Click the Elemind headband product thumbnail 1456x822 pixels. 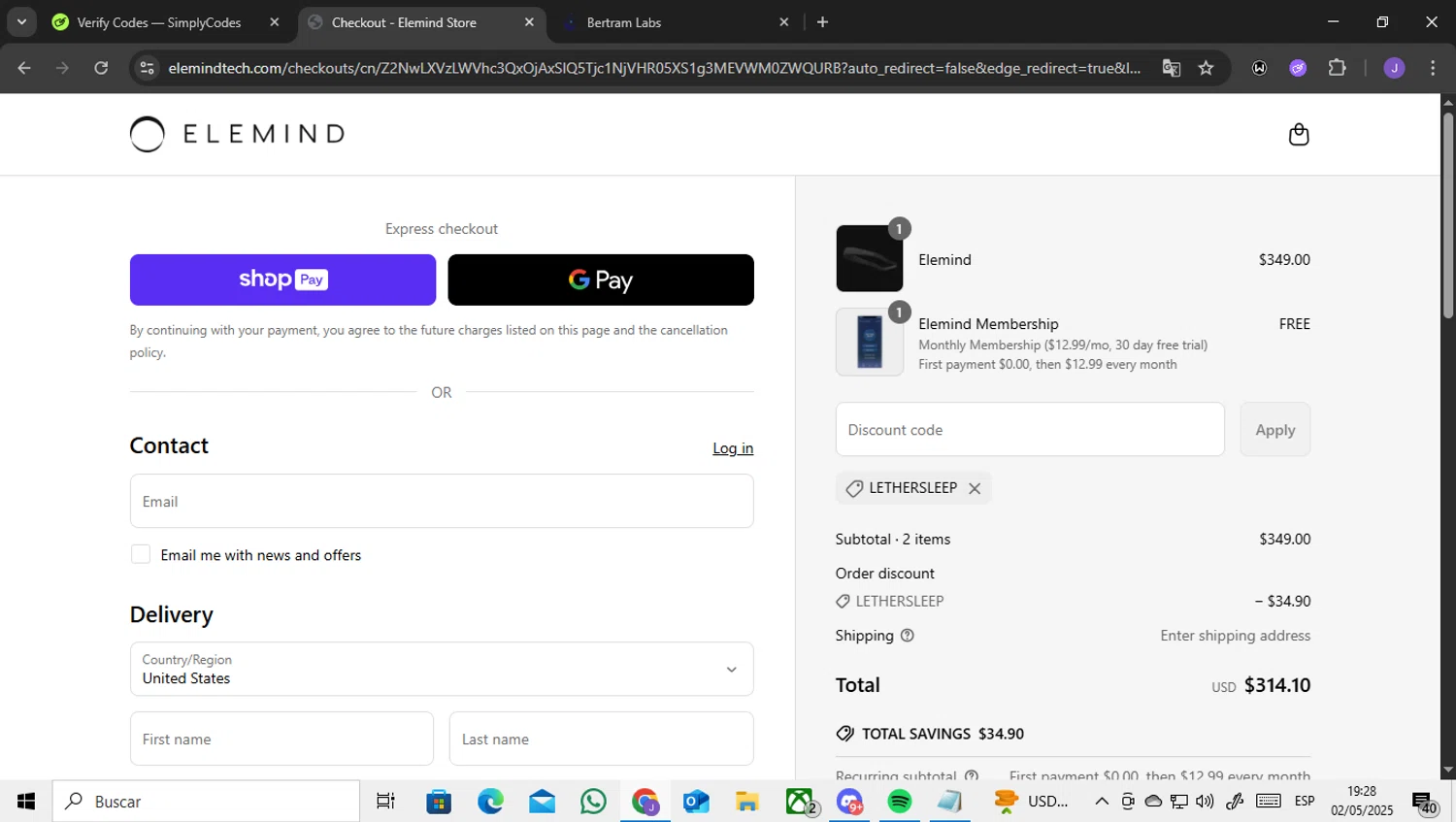point(870,258)
